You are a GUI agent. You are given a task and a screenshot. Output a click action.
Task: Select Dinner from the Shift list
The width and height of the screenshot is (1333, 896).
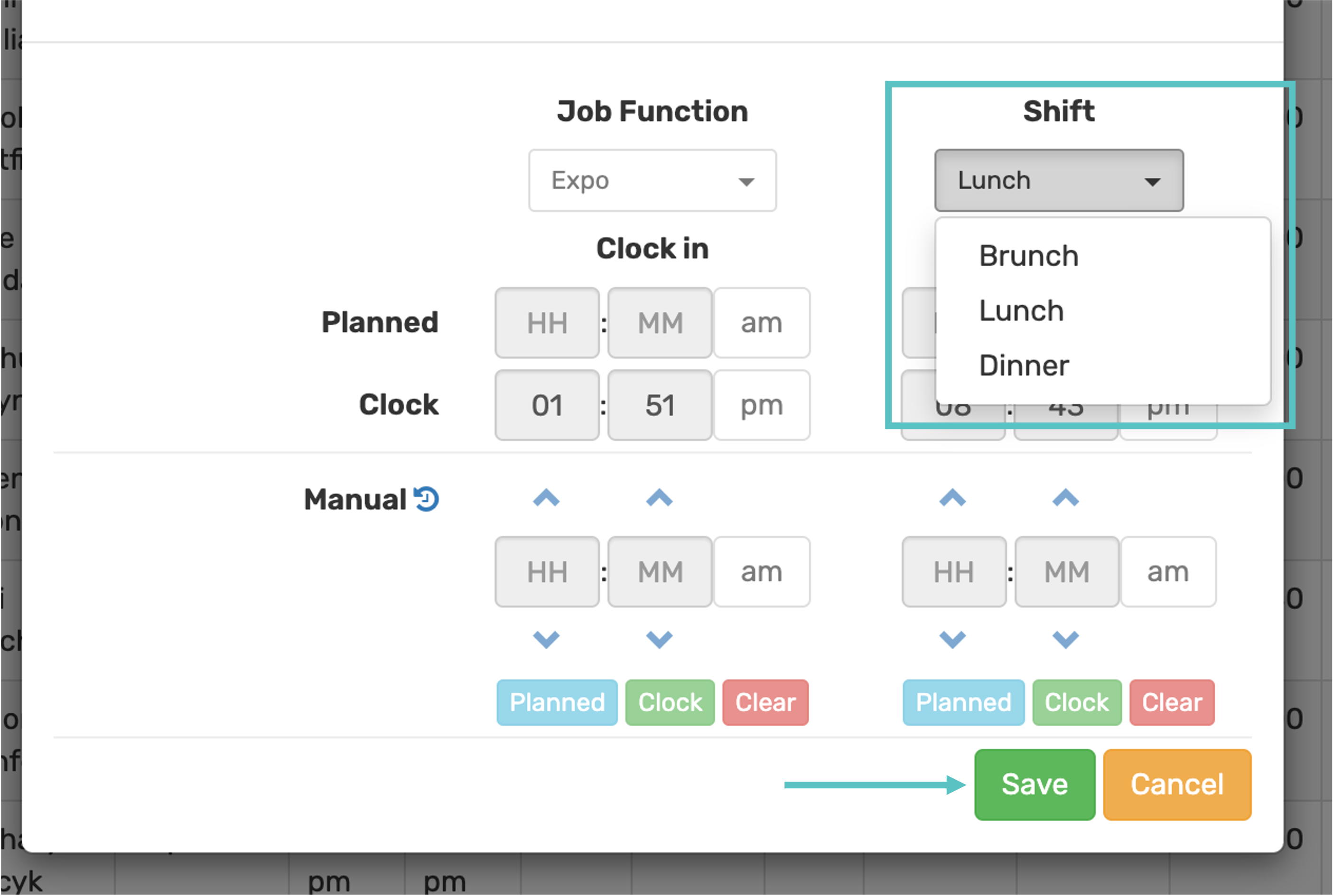1024,365
